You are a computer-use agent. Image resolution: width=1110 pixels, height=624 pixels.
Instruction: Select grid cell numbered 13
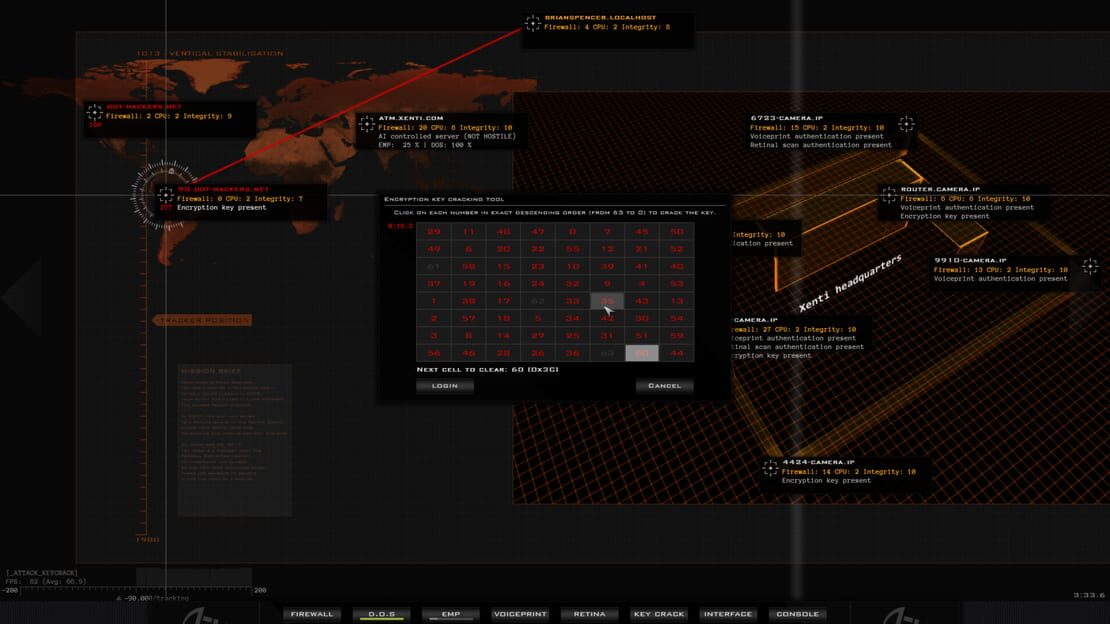click(676, 301)
